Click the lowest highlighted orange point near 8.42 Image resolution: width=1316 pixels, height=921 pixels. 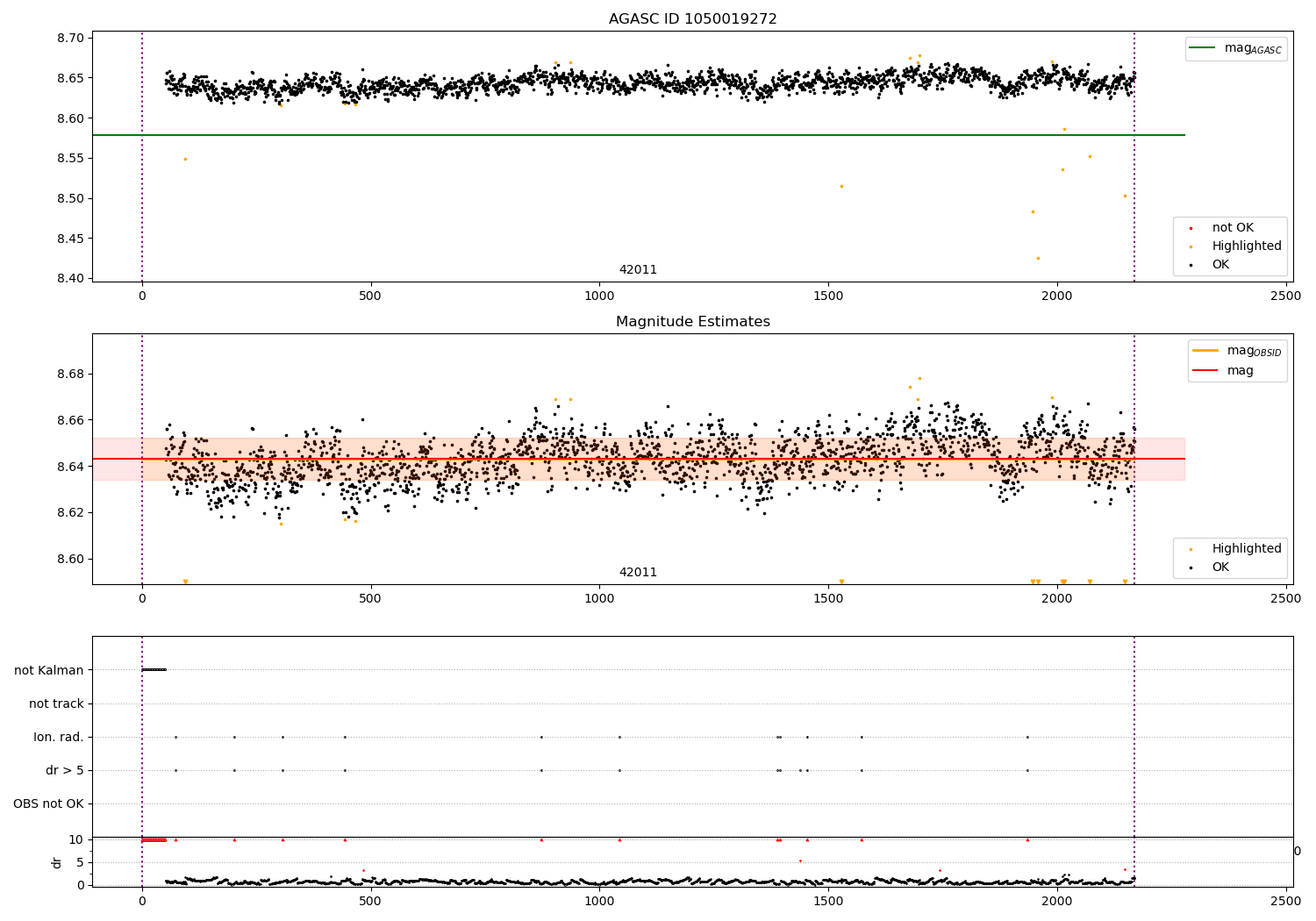pos(1038,258)
